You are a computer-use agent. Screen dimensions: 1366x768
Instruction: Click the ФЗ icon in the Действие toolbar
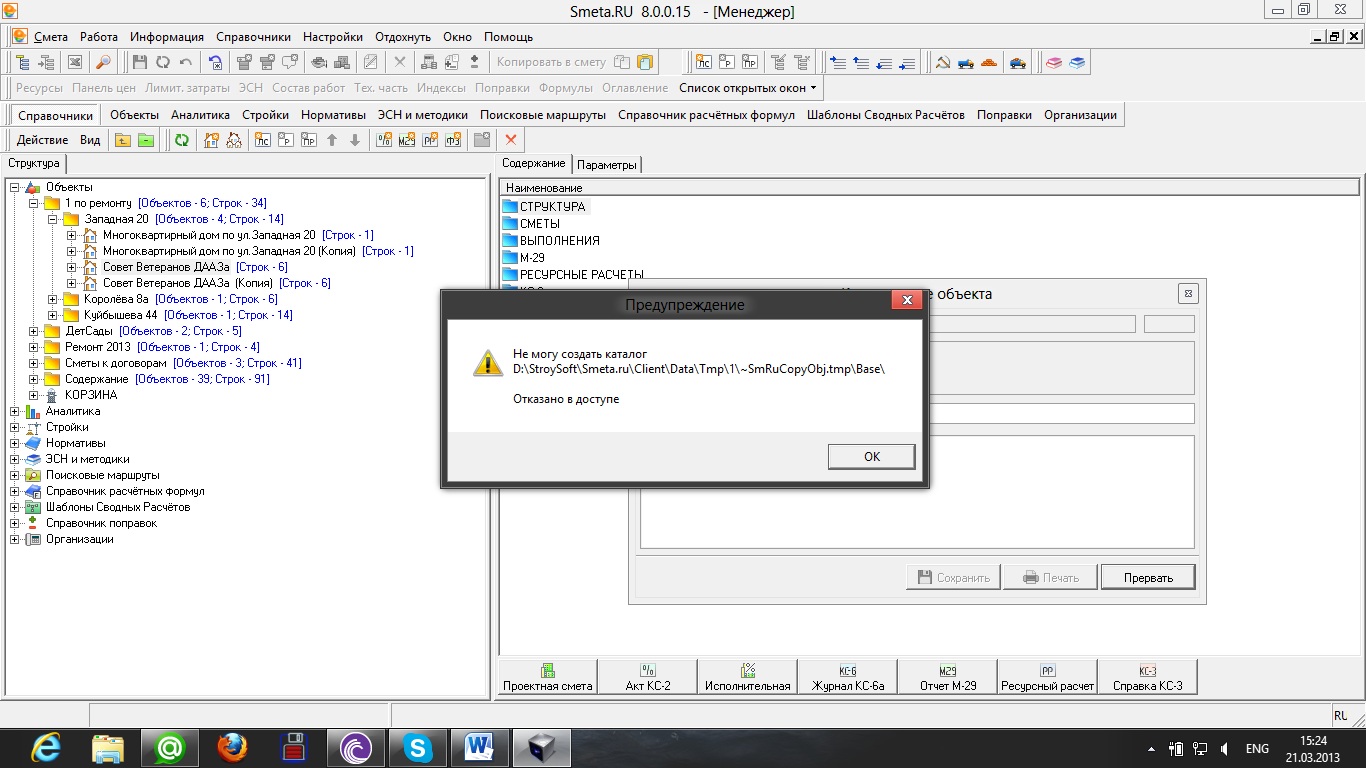click(x=453, y=141)
